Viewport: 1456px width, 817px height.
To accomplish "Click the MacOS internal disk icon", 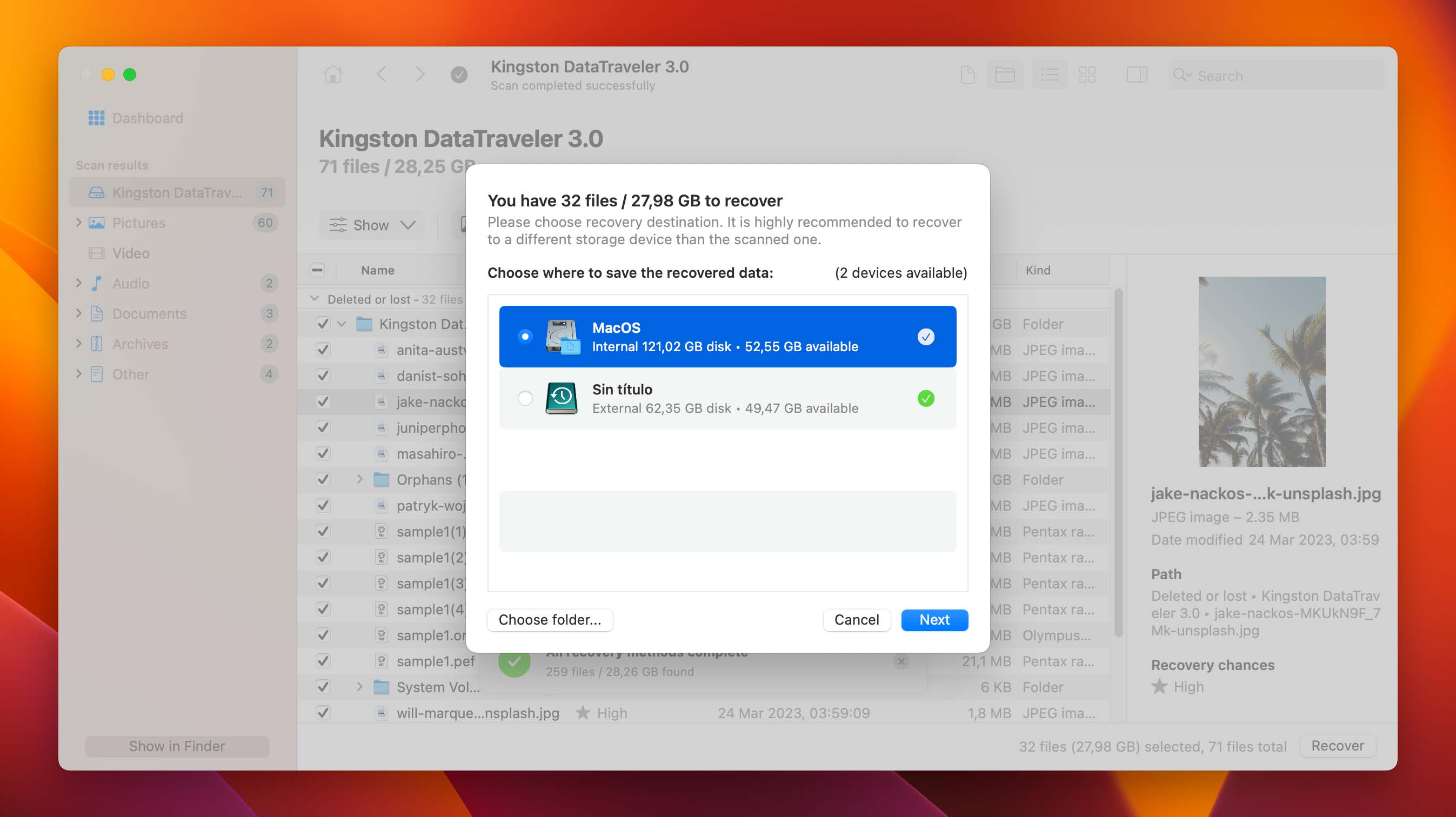I will (x=563, y=337).
